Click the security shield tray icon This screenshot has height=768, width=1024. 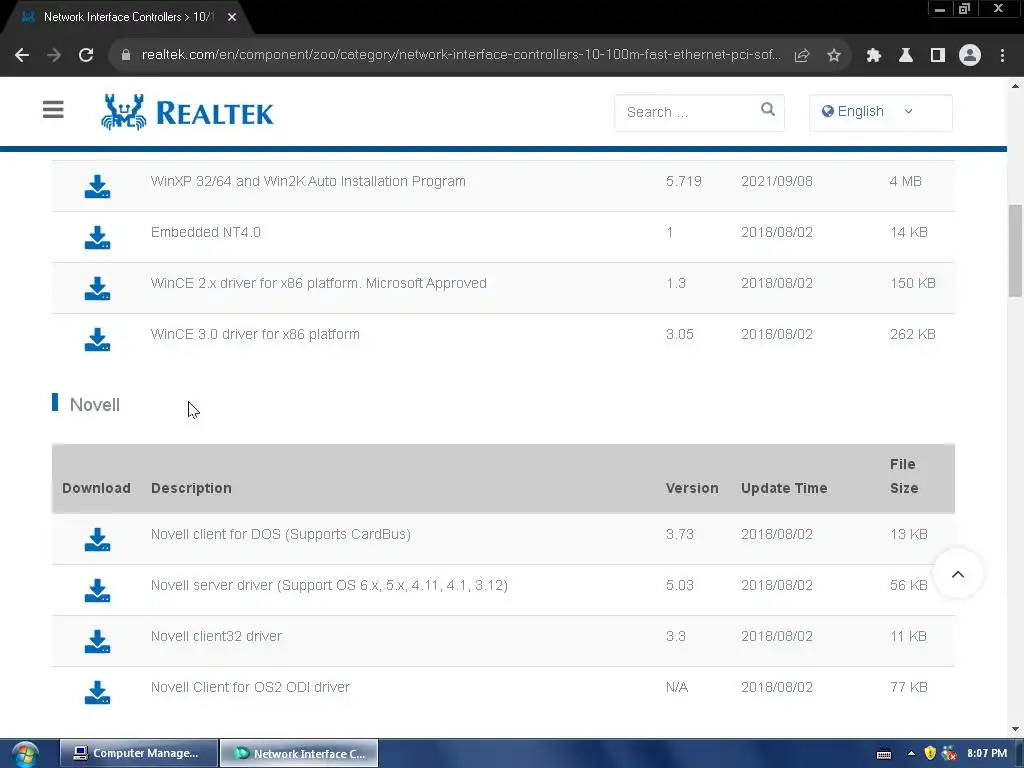pos(930,753)
